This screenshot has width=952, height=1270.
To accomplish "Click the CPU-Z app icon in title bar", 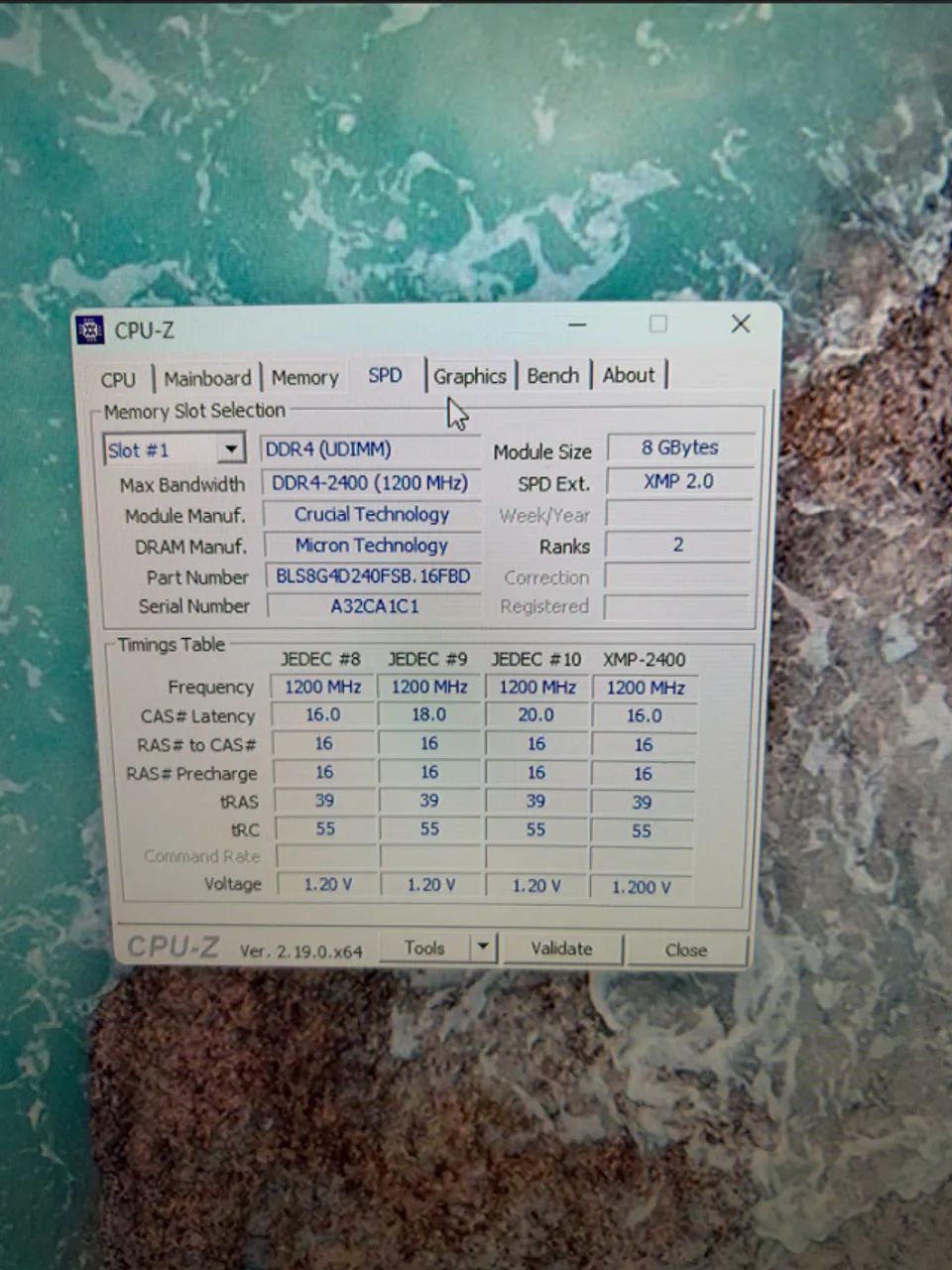I will [x=90, y=329].
